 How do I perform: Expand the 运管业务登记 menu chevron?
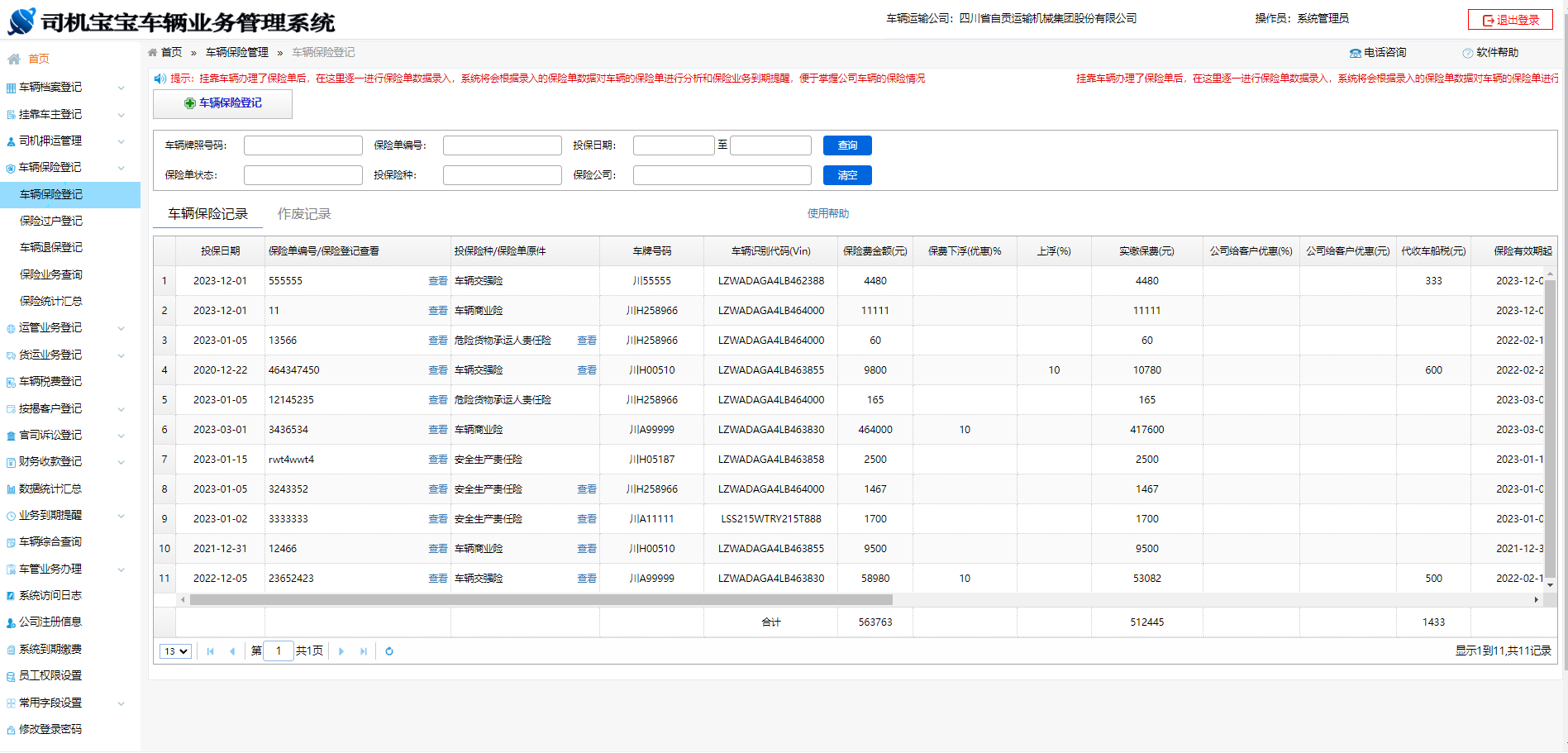pyautogui.click(x=122, y=328)
